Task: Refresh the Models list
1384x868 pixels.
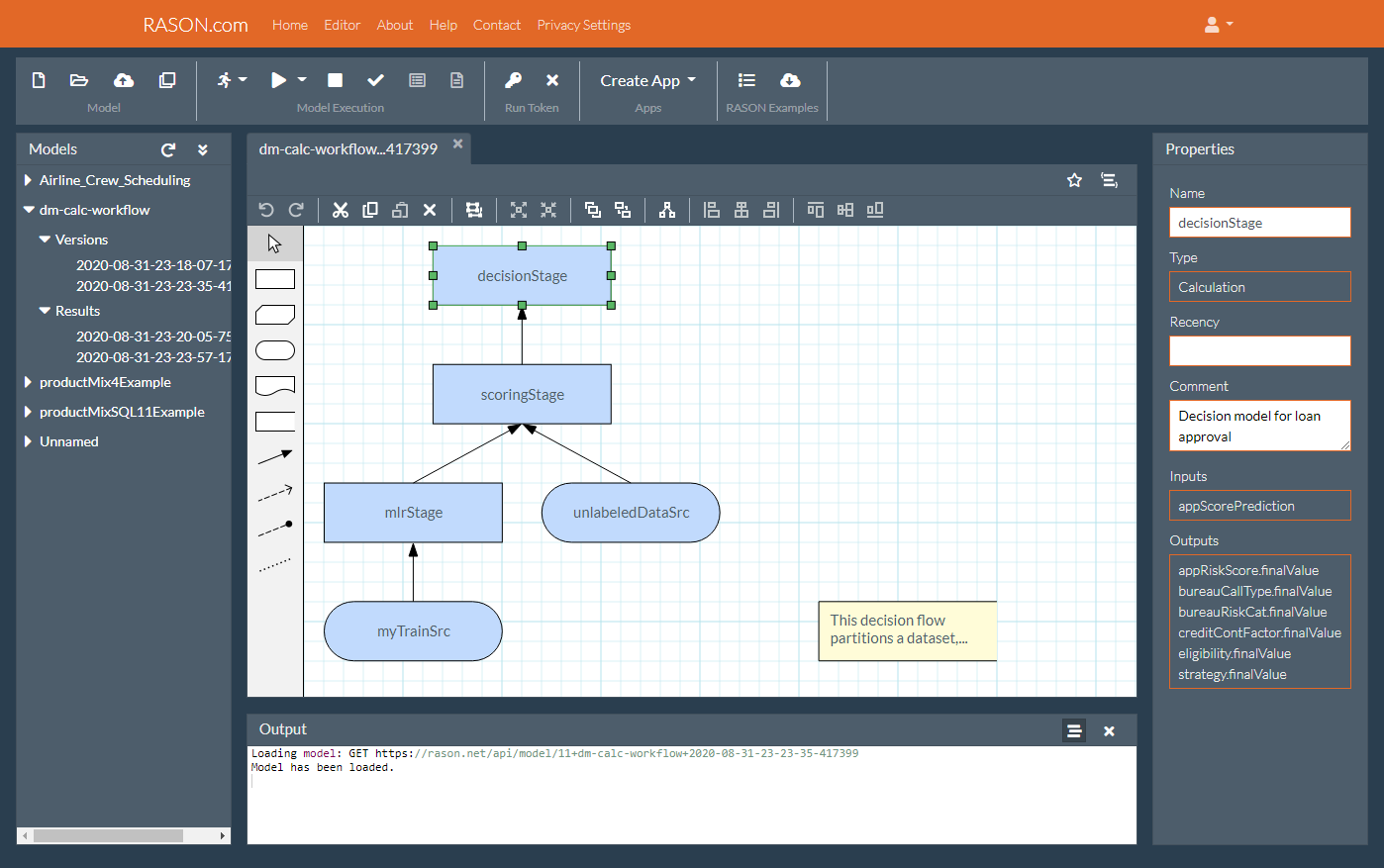Action: [x=168, y=149]
